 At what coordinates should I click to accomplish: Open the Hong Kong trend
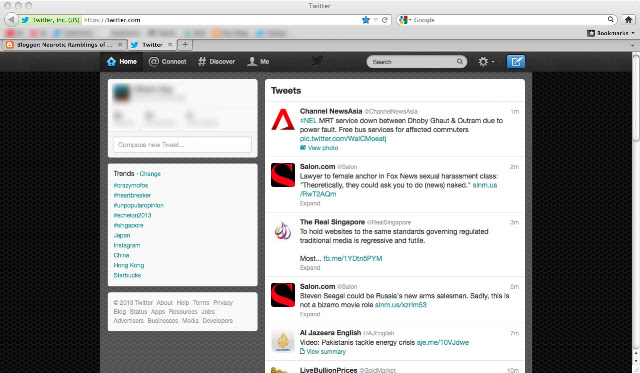click(x=129, y=265)
